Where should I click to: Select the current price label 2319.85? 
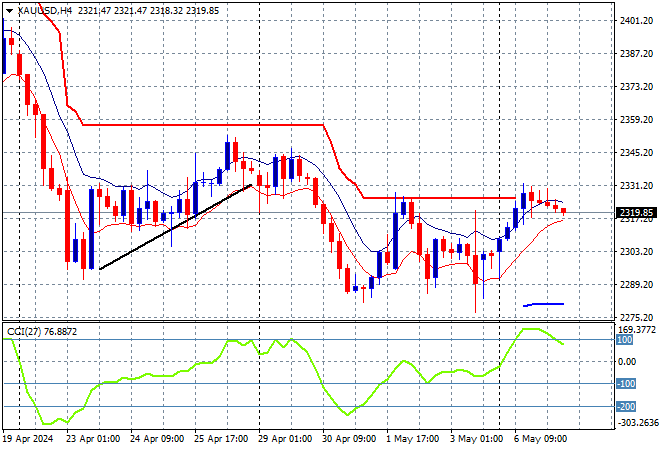636,213
